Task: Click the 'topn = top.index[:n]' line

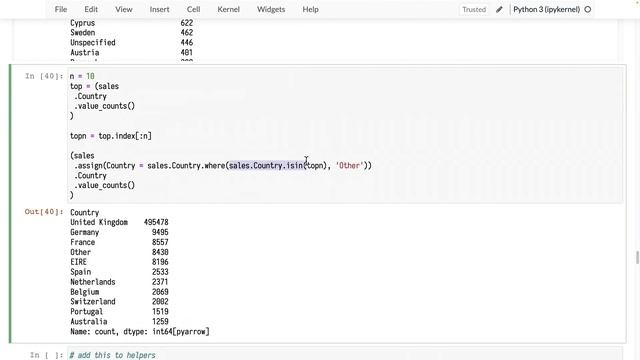Action: 111,136
